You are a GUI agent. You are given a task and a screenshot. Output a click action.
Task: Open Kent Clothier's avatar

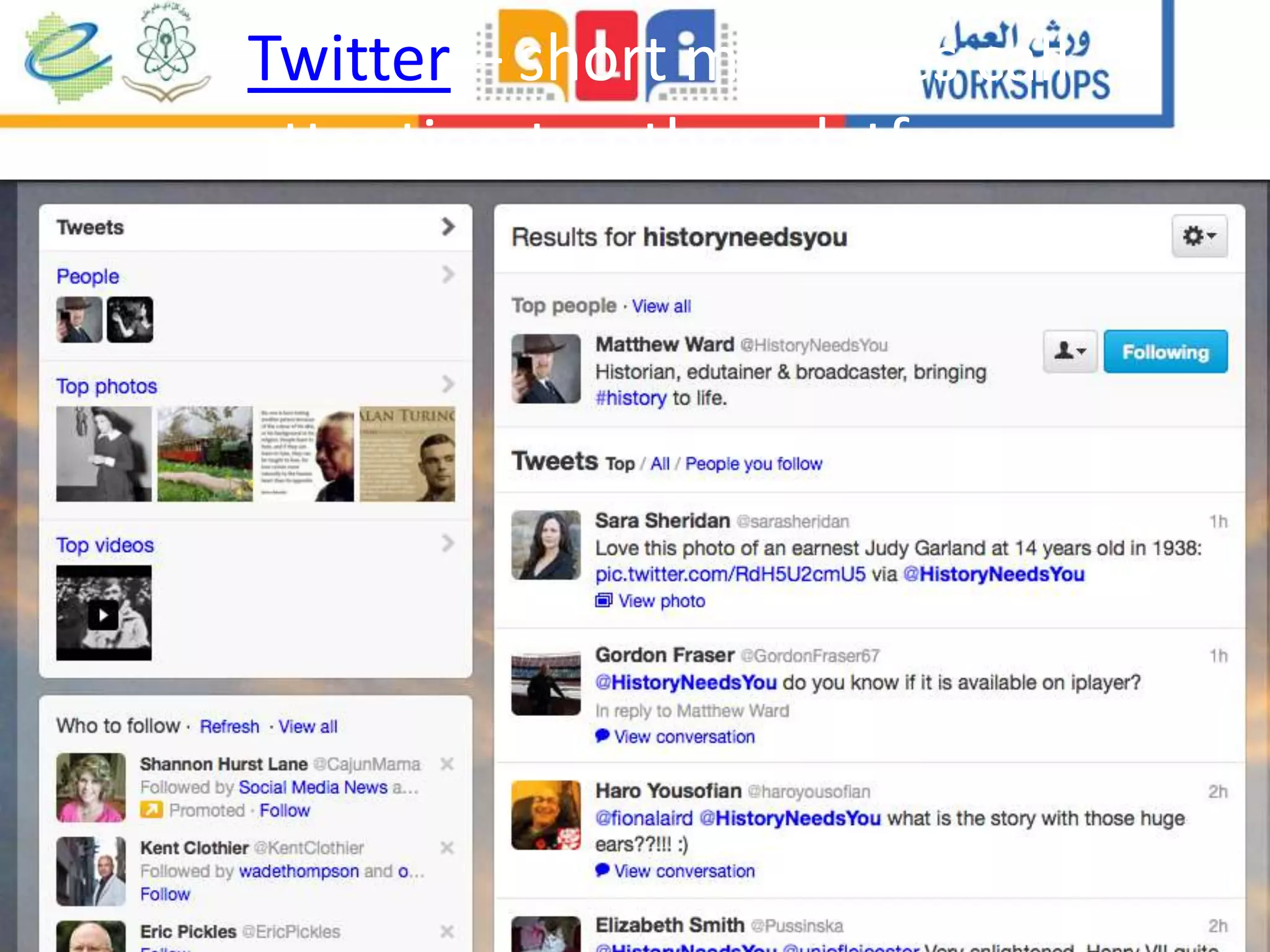coord(91,871)
